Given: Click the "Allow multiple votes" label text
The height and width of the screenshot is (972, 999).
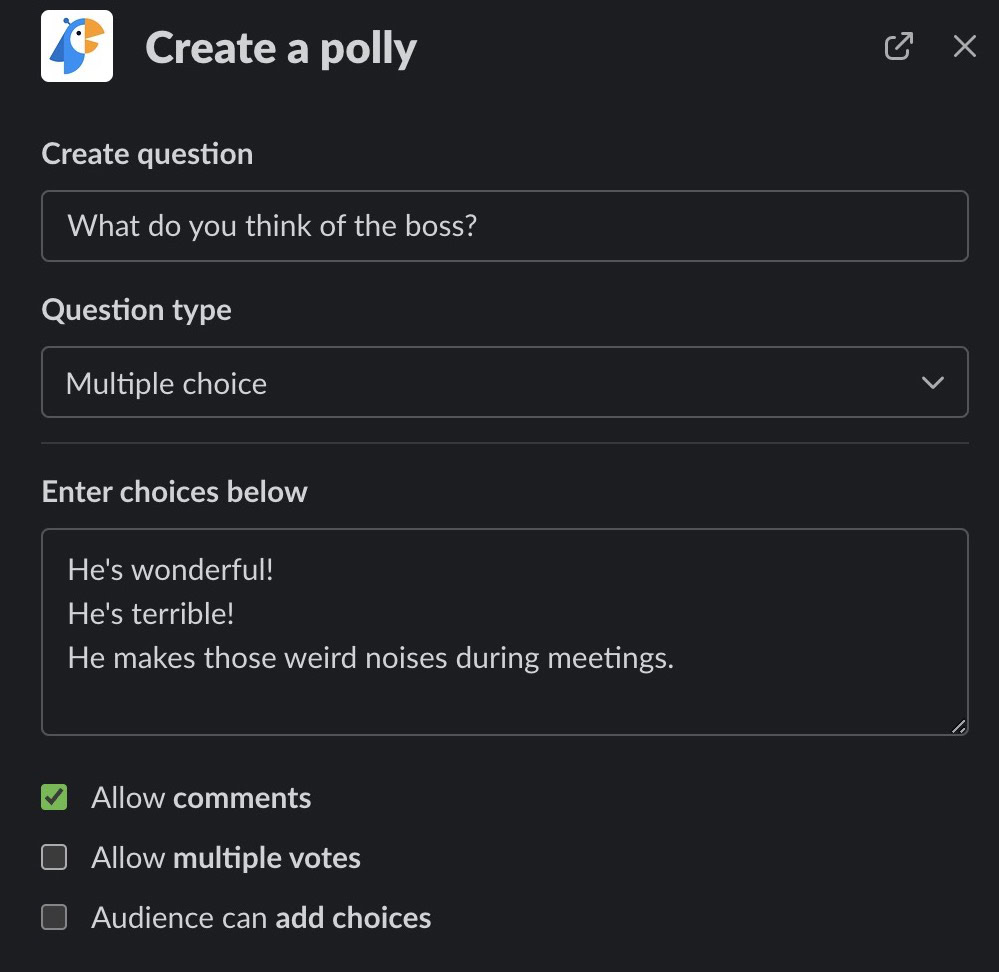Looking at the screenshot, I should tap(226, 858).
